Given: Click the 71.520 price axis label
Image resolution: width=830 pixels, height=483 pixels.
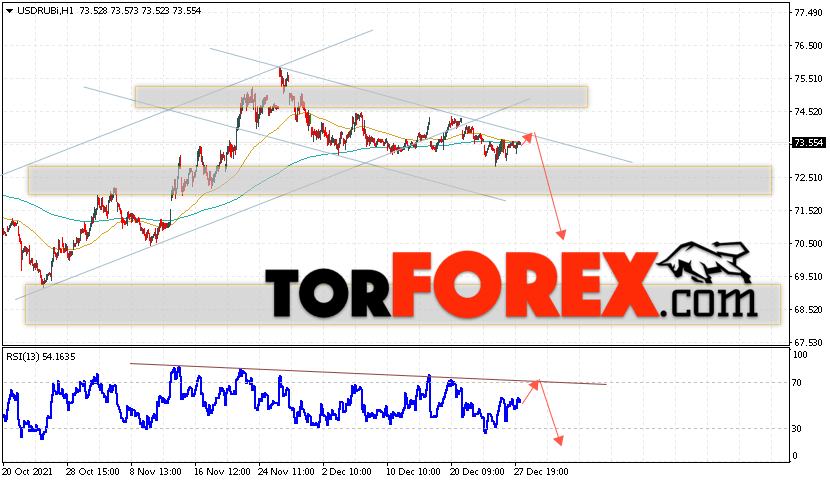Looking at the screenshot, I should [808, 211].
